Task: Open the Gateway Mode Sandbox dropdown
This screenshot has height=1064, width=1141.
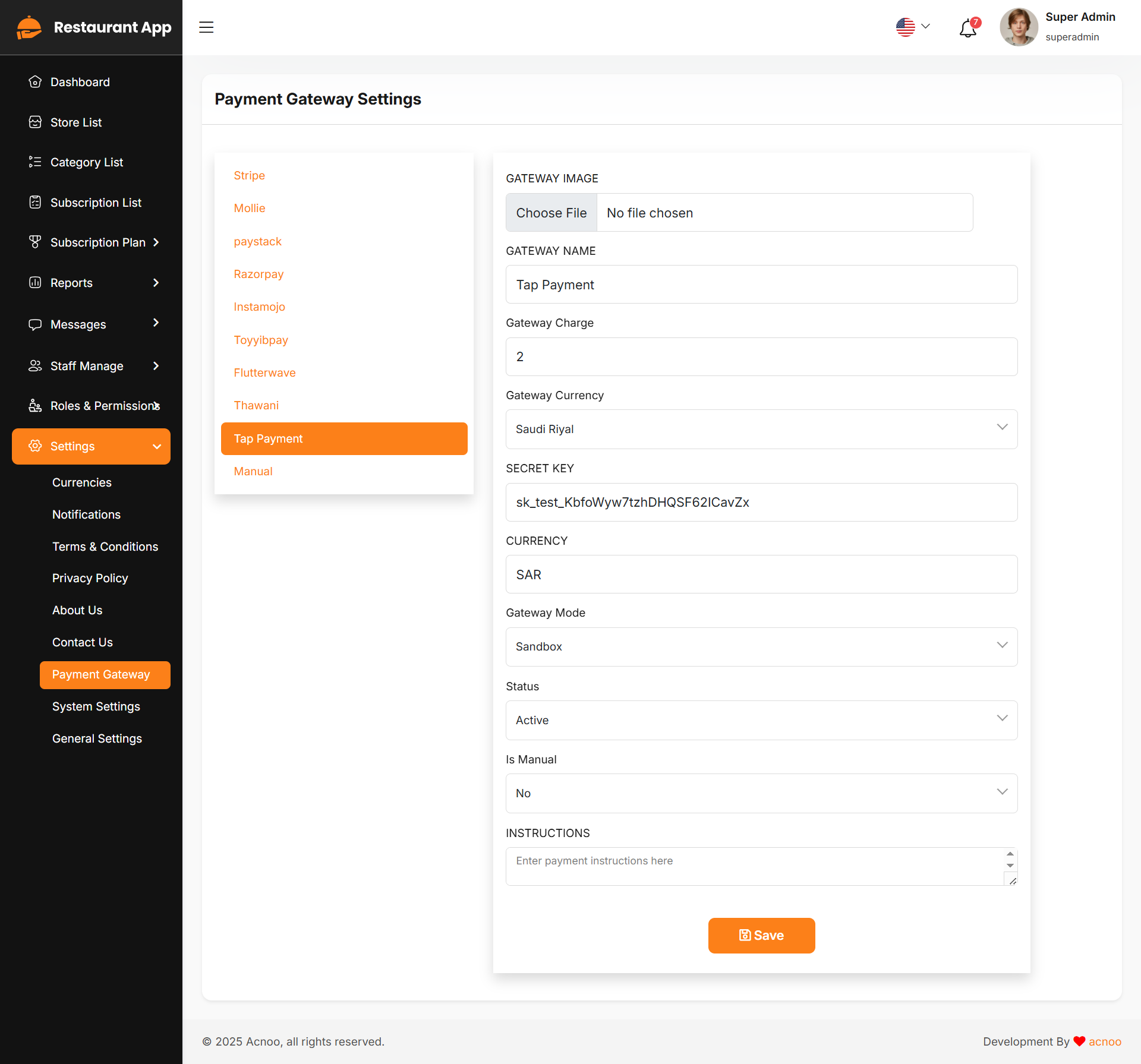Action: pyautogui.click(x=761, y=646)
